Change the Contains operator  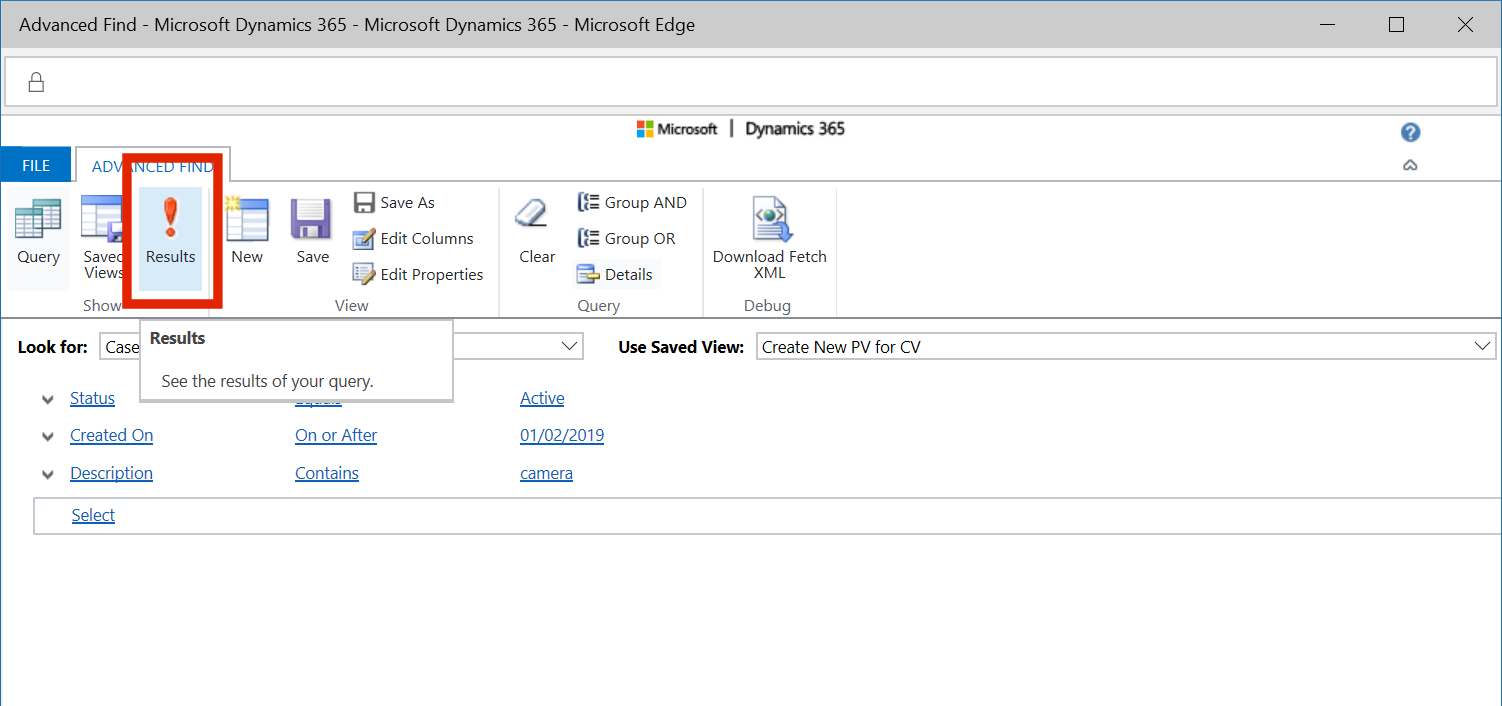(327, 473)
